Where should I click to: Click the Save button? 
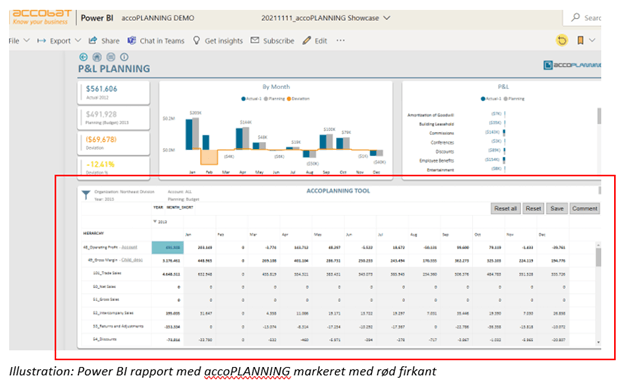(x=557, y=209)
